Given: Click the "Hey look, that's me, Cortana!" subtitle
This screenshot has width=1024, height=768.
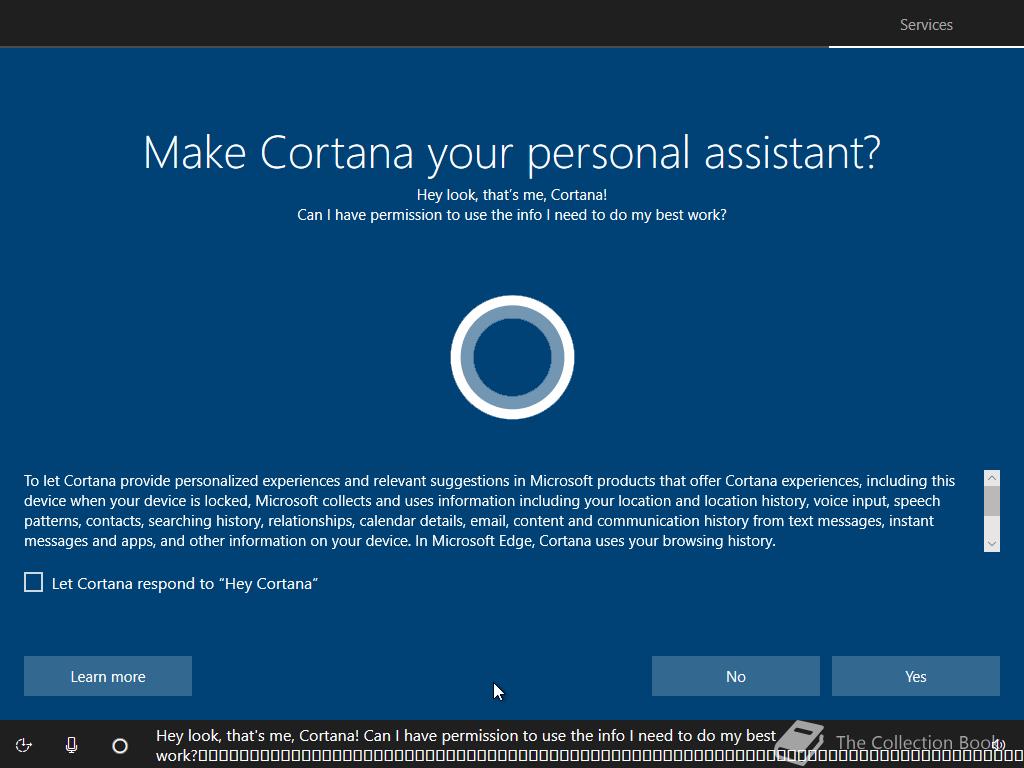Looking at the screenshot, I should [x=512, y=195].
